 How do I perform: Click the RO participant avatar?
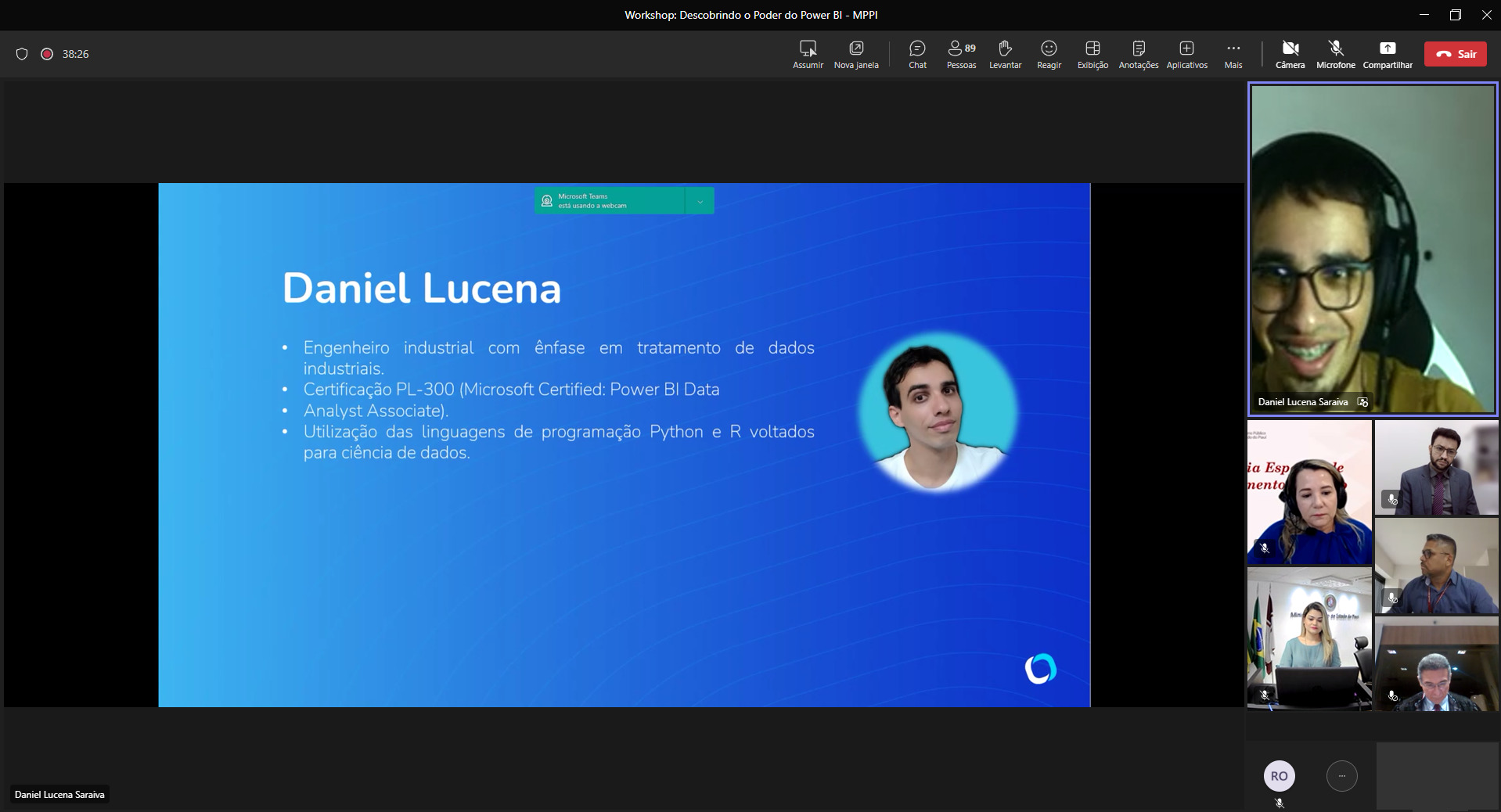1279,776
